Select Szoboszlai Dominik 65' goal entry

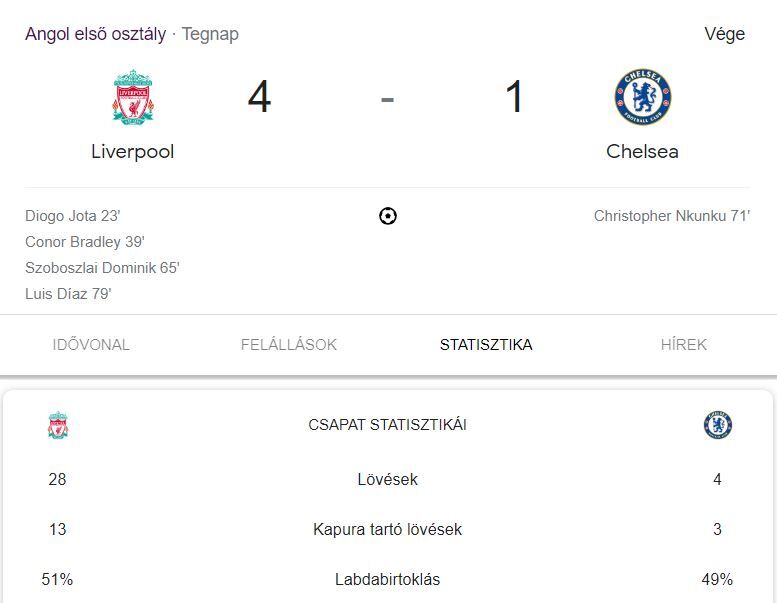102,268
